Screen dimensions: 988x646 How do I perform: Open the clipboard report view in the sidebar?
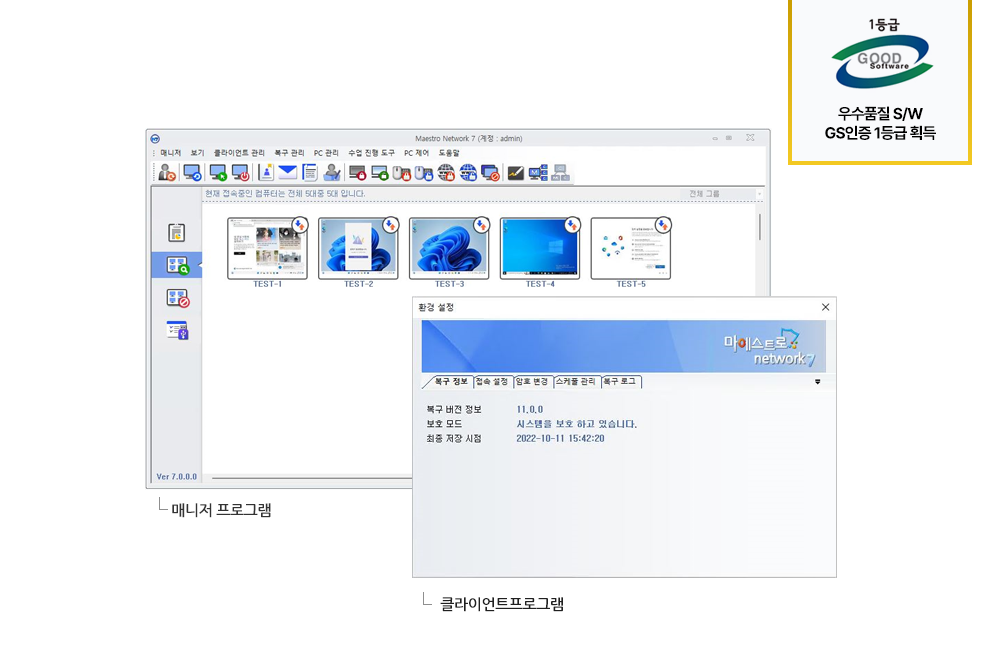pyautogui.click(x=177, y=232)
